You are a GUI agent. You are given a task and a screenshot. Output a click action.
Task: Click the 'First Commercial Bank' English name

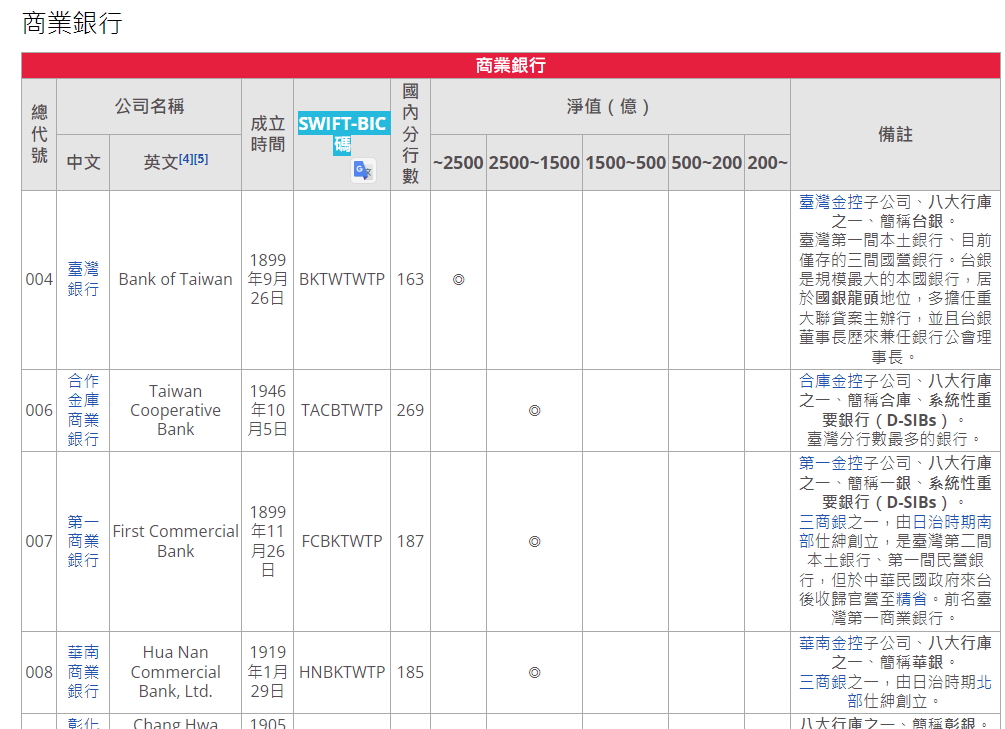point(176,541)
